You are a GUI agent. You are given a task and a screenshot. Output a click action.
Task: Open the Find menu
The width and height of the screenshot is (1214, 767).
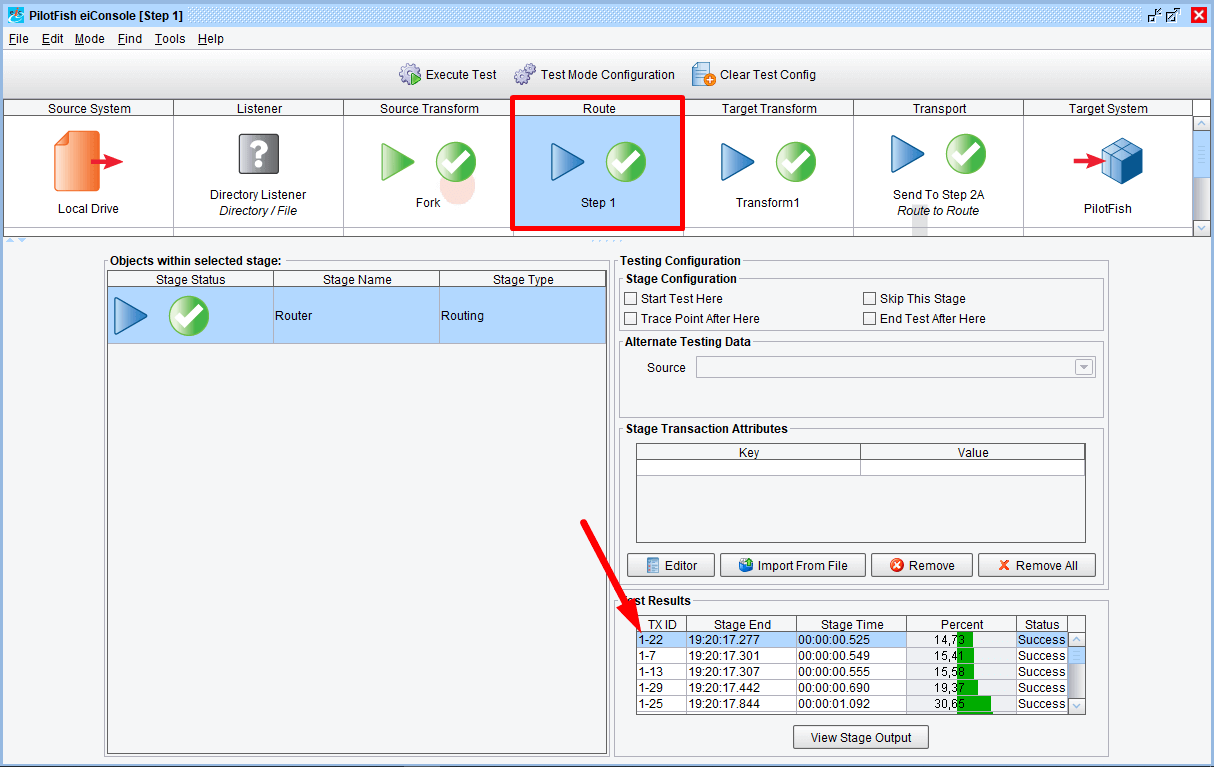130,39
